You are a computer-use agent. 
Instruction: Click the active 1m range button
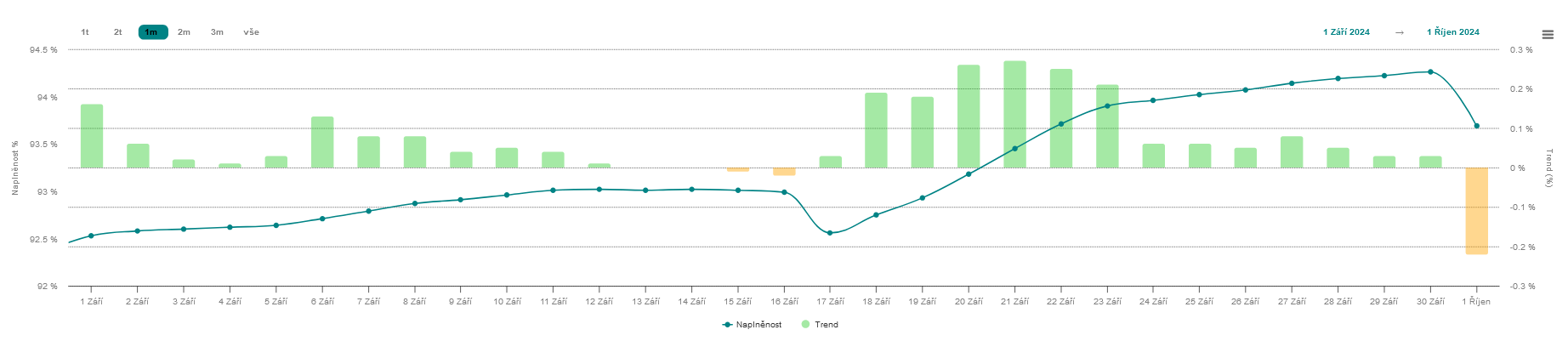(x=152, y=32)
